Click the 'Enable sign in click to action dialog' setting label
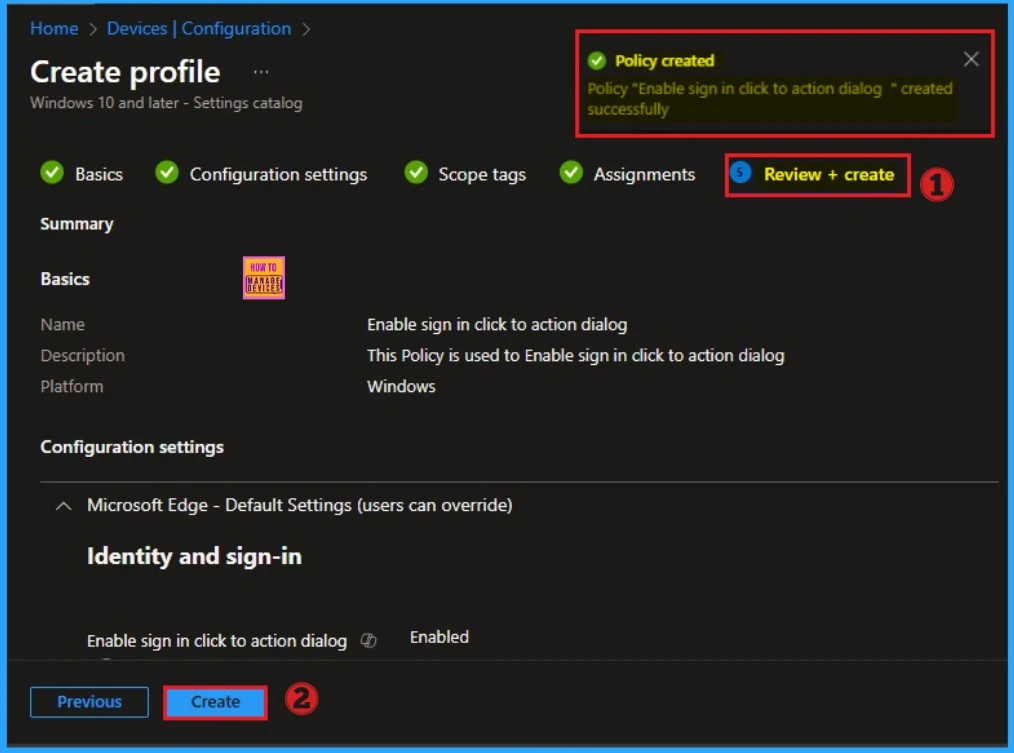The width and height of the screenshot is (1014, 753). coord(217,641)
